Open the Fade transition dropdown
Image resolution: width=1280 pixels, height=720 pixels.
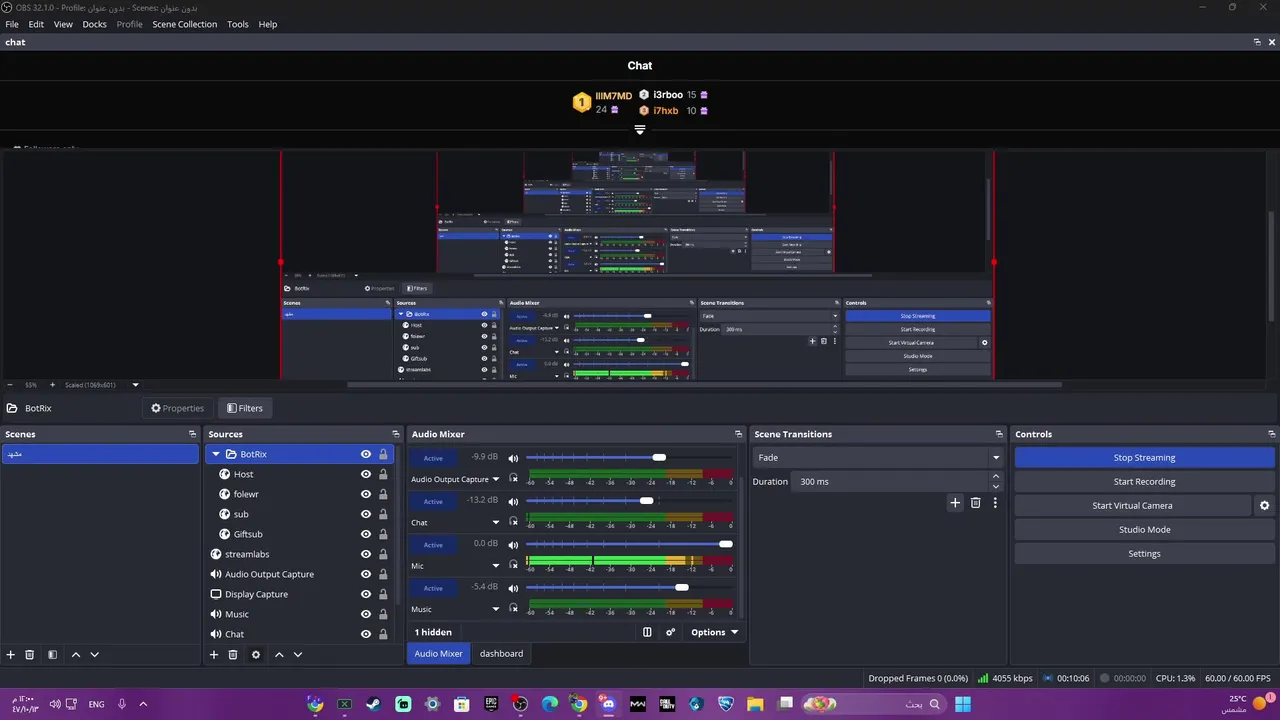pyautogui.click(x=878, y=458)
